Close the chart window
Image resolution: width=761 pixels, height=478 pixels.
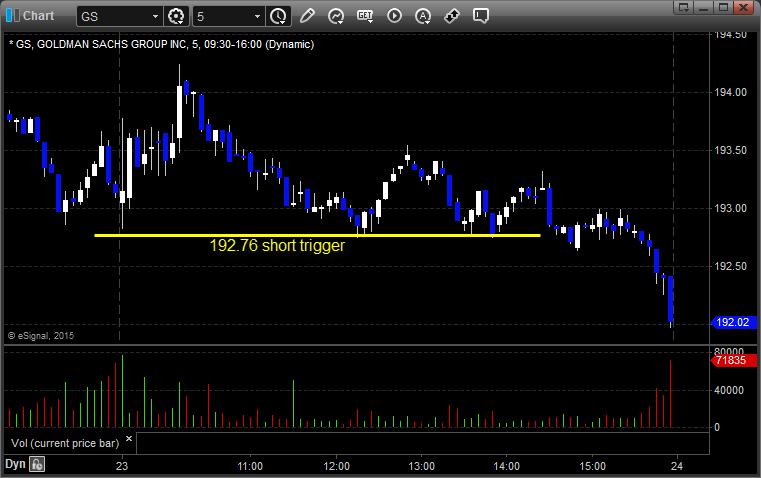pyautogui.click(x=743, y=7)
